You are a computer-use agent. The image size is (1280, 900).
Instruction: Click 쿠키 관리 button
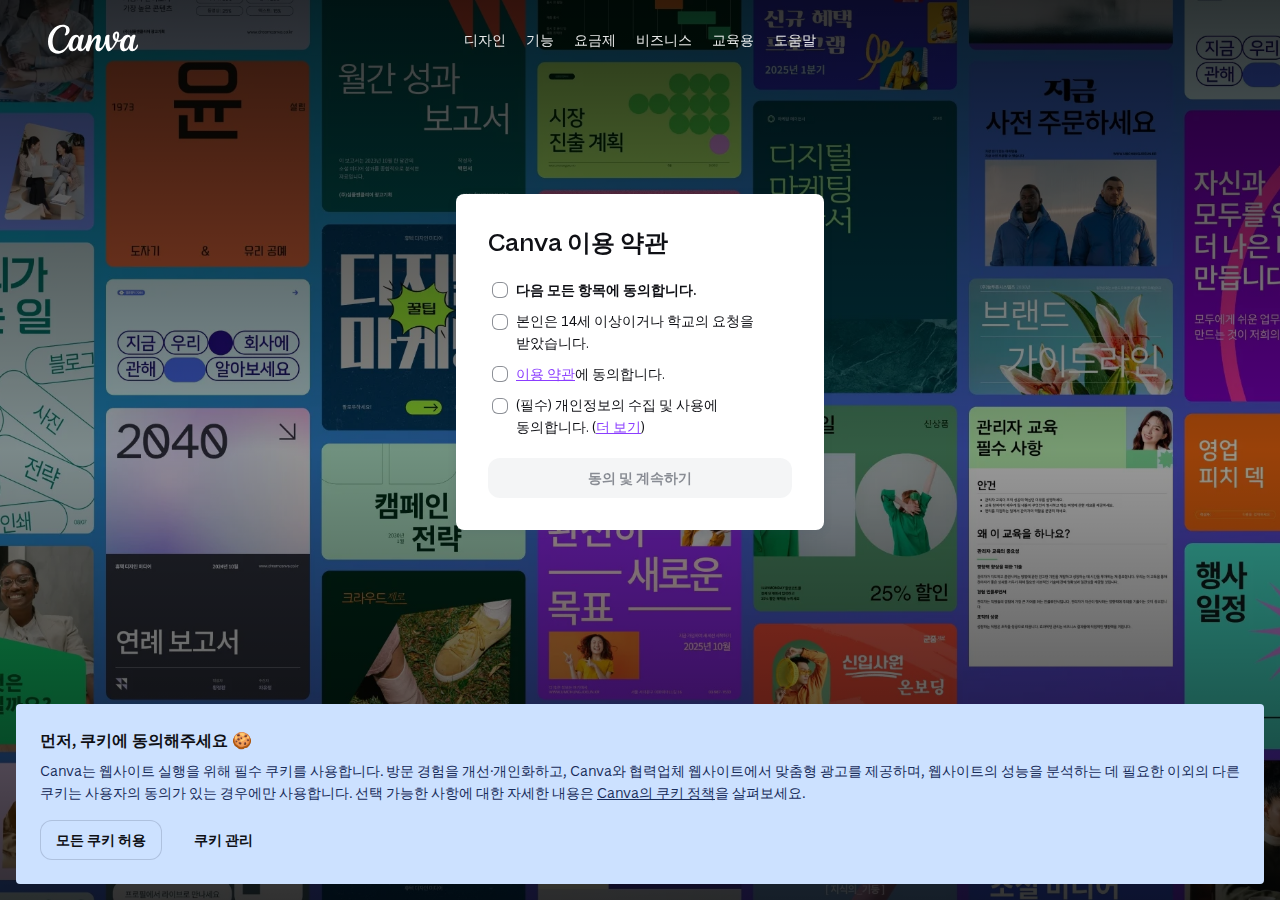[x=223, y=840]
